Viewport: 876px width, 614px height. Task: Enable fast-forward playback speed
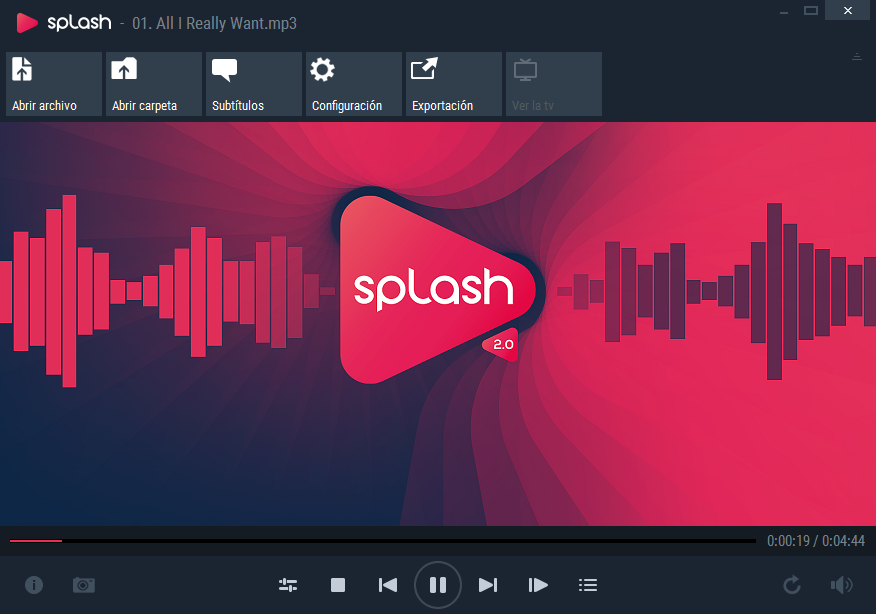pos(537,585)
